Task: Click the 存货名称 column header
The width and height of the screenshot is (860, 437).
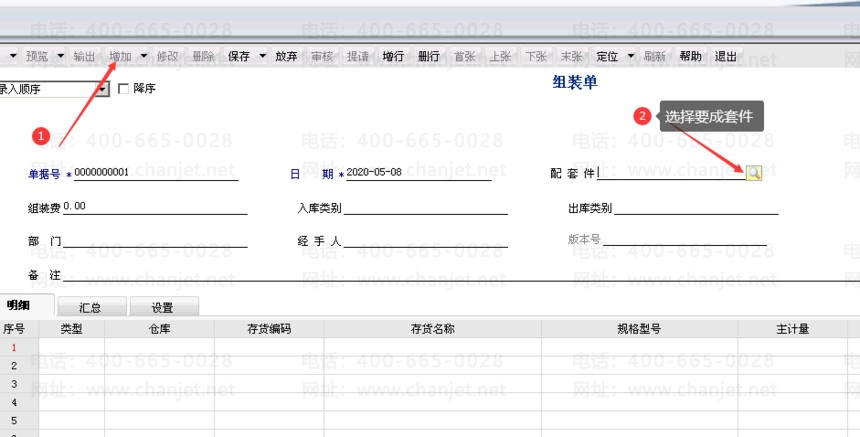Action: 433,329
